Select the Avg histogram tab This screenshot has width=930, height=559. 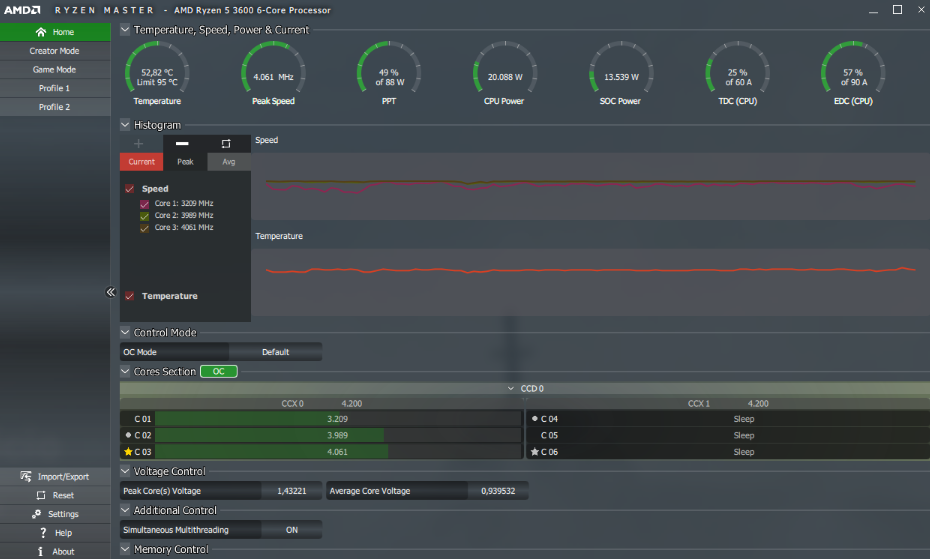pyautogui.click(x=229, y=161)
